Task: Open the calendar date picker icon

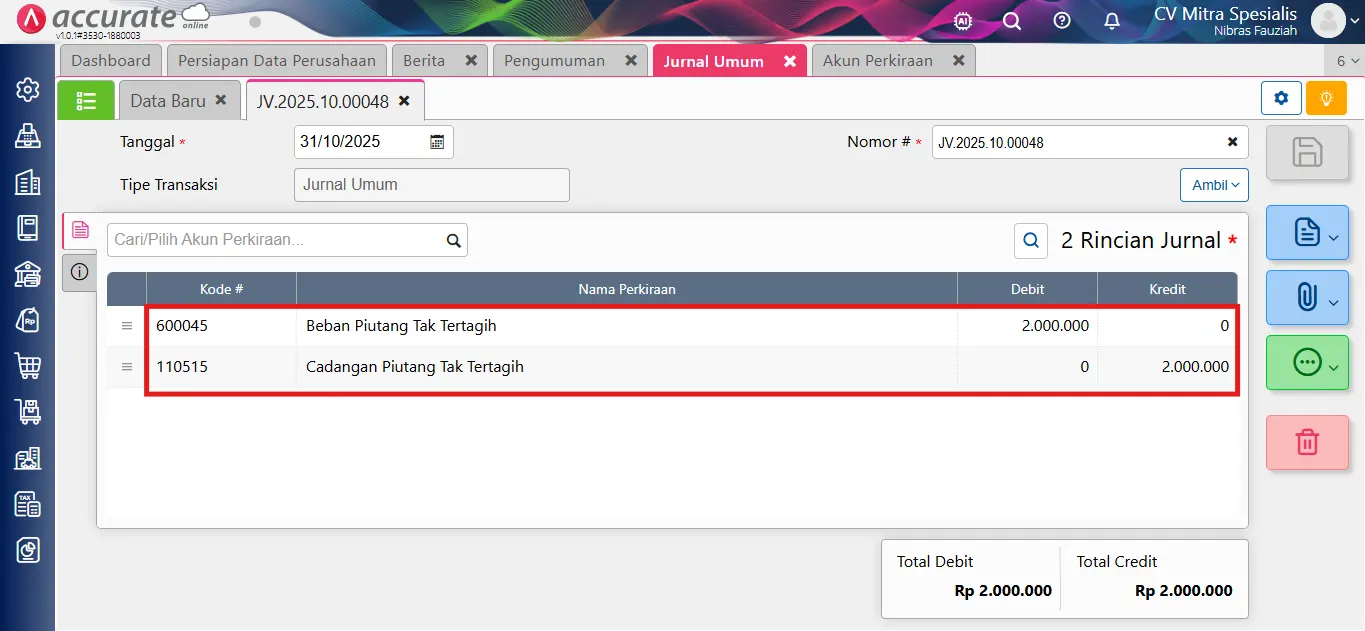Action: coord(437,142)
